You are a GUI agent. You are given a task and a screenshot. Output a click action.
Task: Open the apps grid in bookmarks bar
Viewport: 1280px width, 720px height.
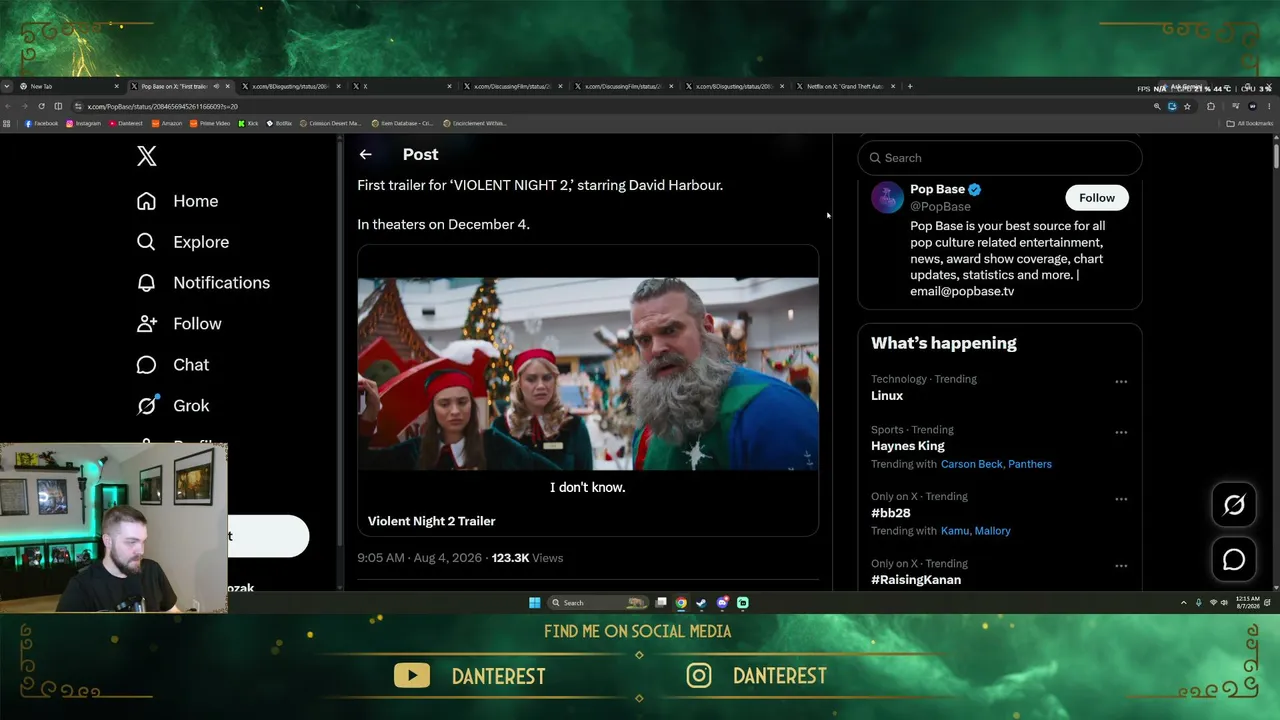tap(7, 124)
